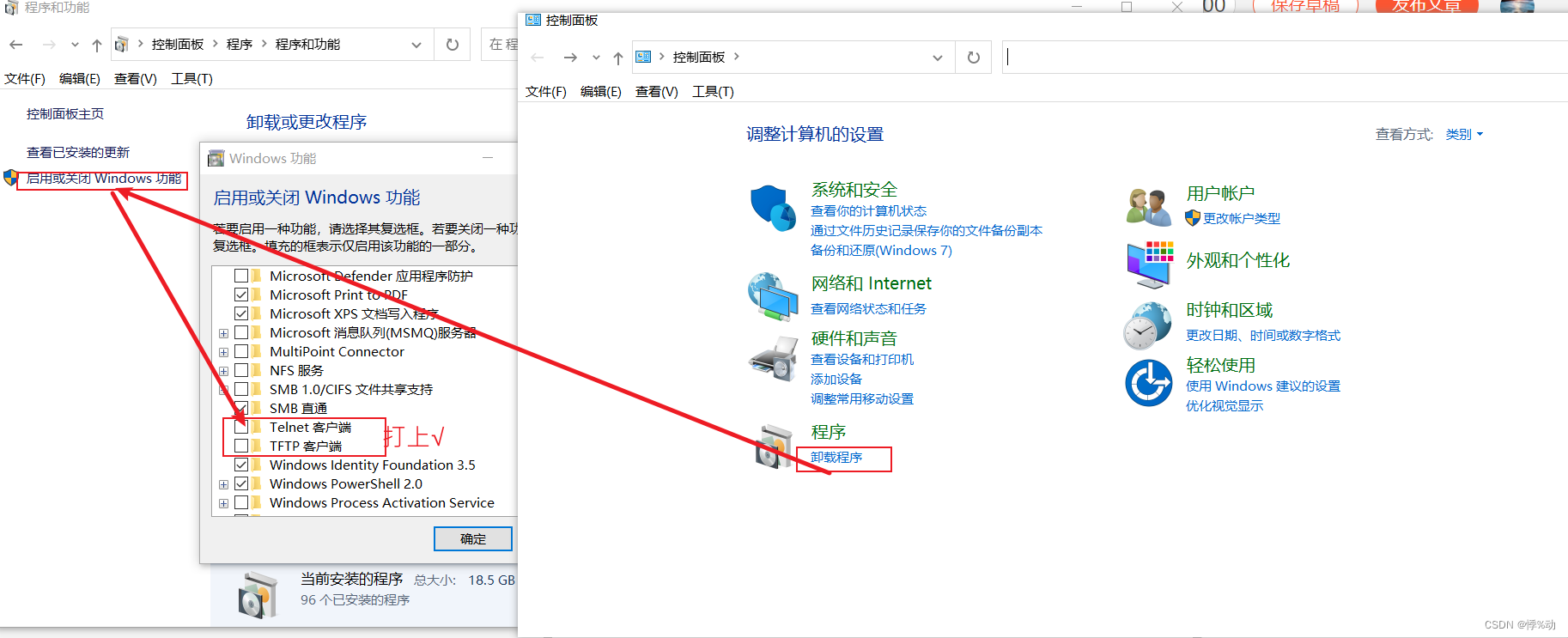Click Control Panel icon in address bar
This screenshot has width=1568, height=638.
tap(643, 58)
